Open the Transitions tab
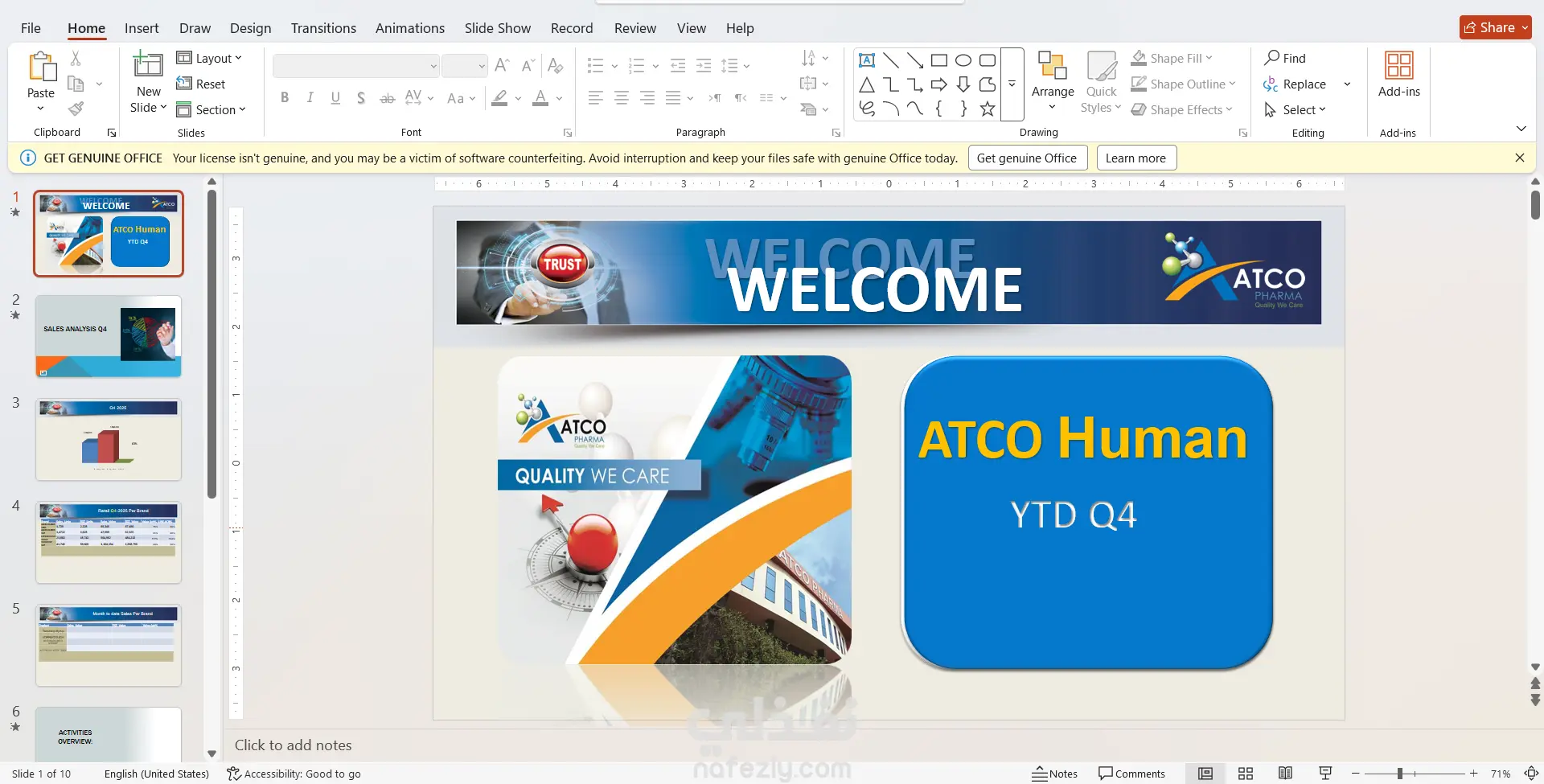The height and width of the screenshot is (784, 1544). 323,28
